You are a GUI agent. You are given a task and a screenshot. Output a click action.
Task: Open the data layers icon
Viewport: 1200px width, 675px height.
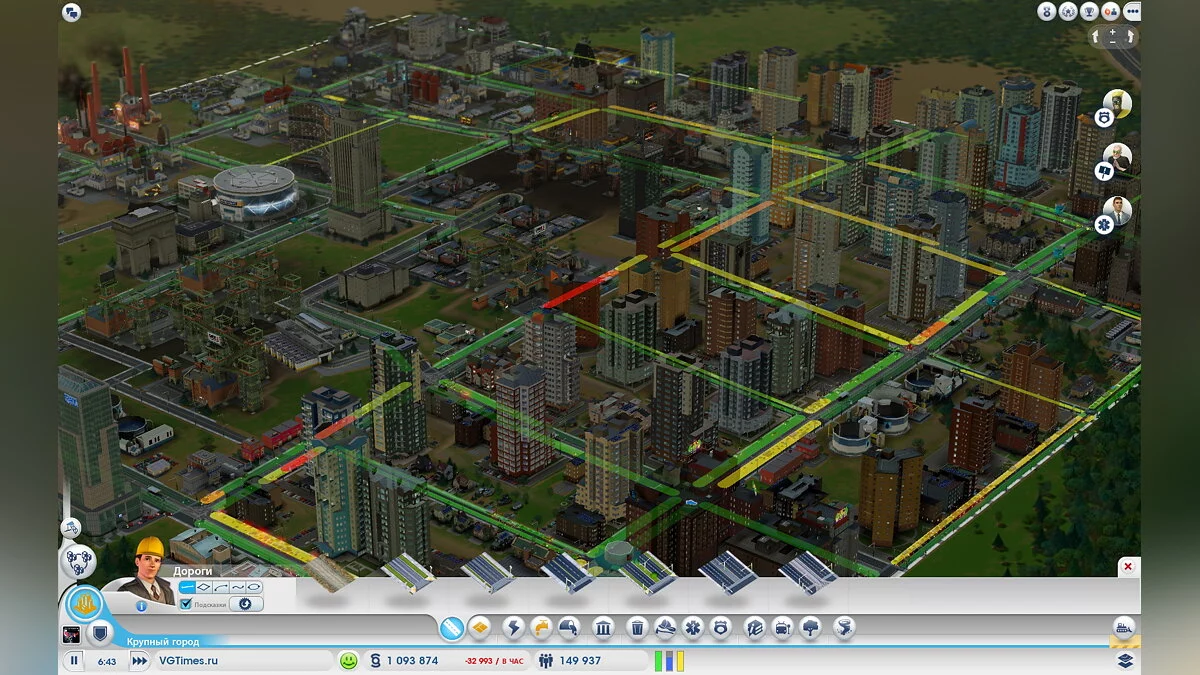point(1125,661)
